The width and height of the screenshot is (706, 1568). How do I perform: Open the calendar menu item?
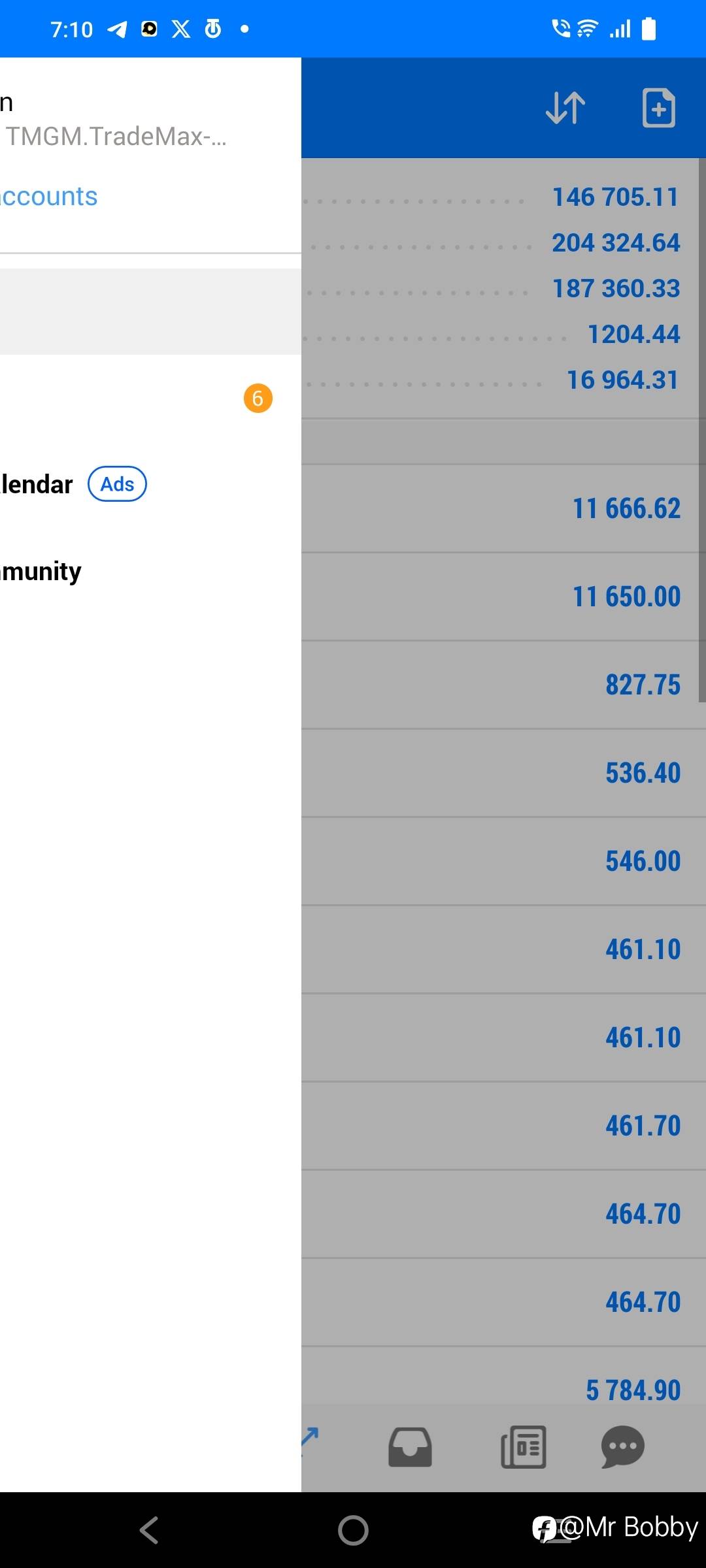click(36, 485)
